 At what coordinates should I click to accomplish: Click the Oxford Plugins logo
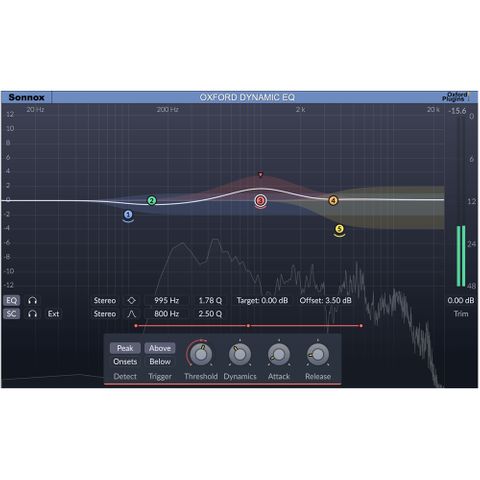pyautogui.click(x=455, y=97)
